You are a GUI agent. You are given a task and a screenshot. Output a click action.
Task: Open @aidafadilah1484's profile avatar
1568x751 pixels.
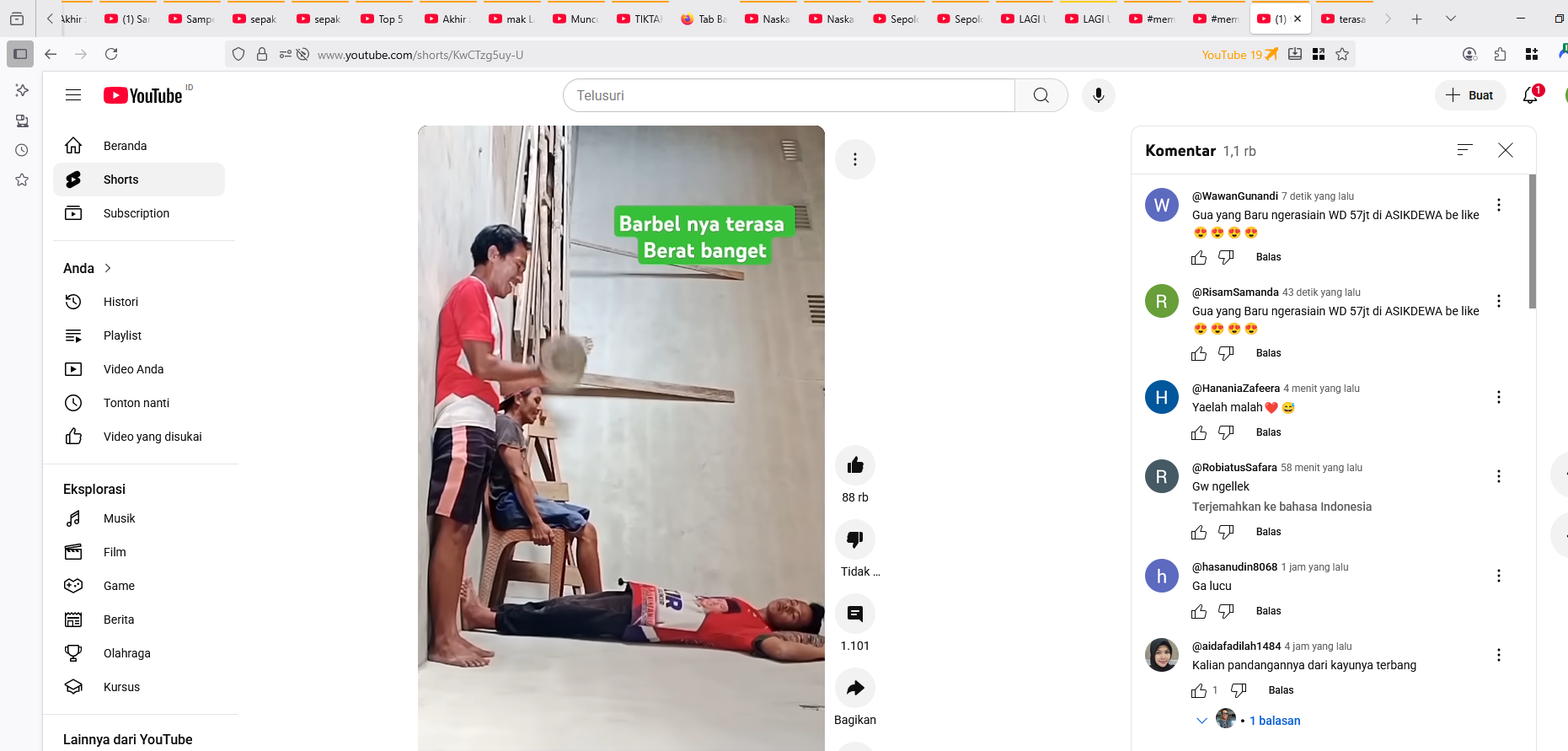(x=1162, y=655)
